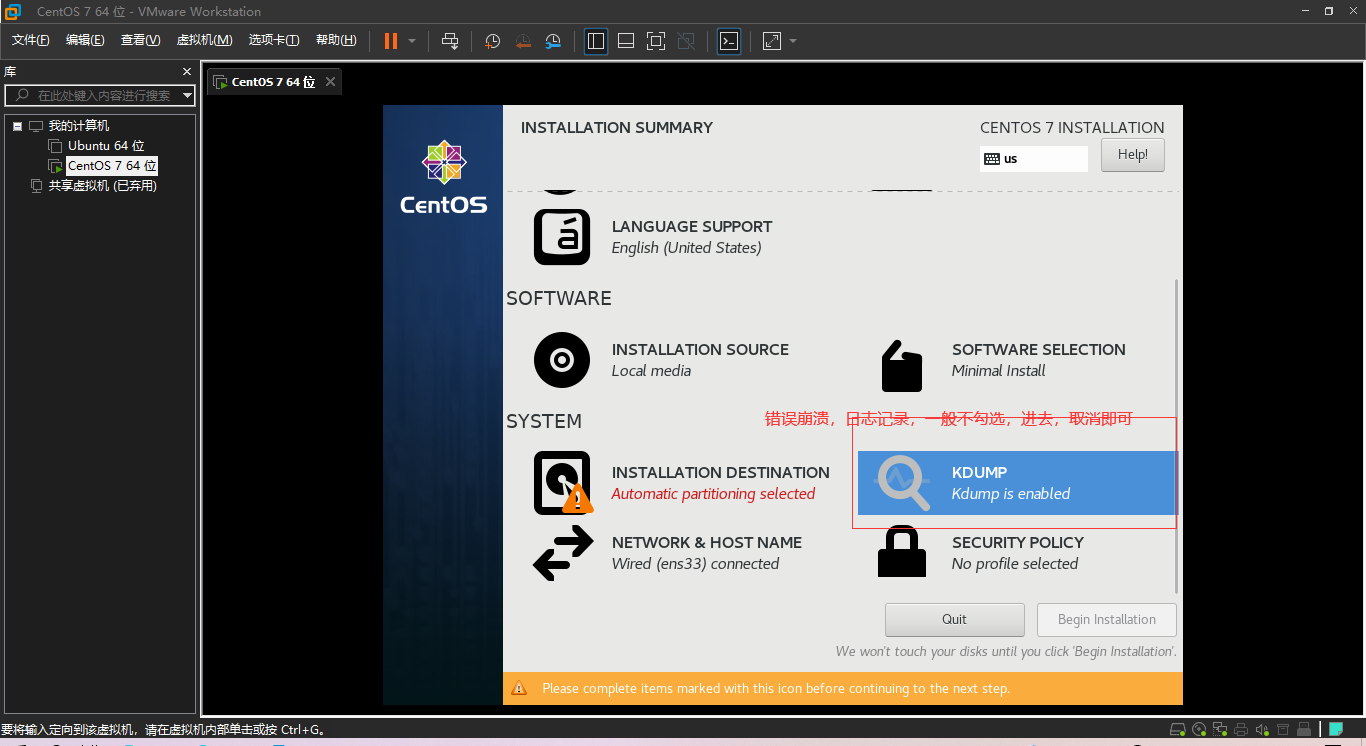Click the printer device status icon

pos(1241,729)
